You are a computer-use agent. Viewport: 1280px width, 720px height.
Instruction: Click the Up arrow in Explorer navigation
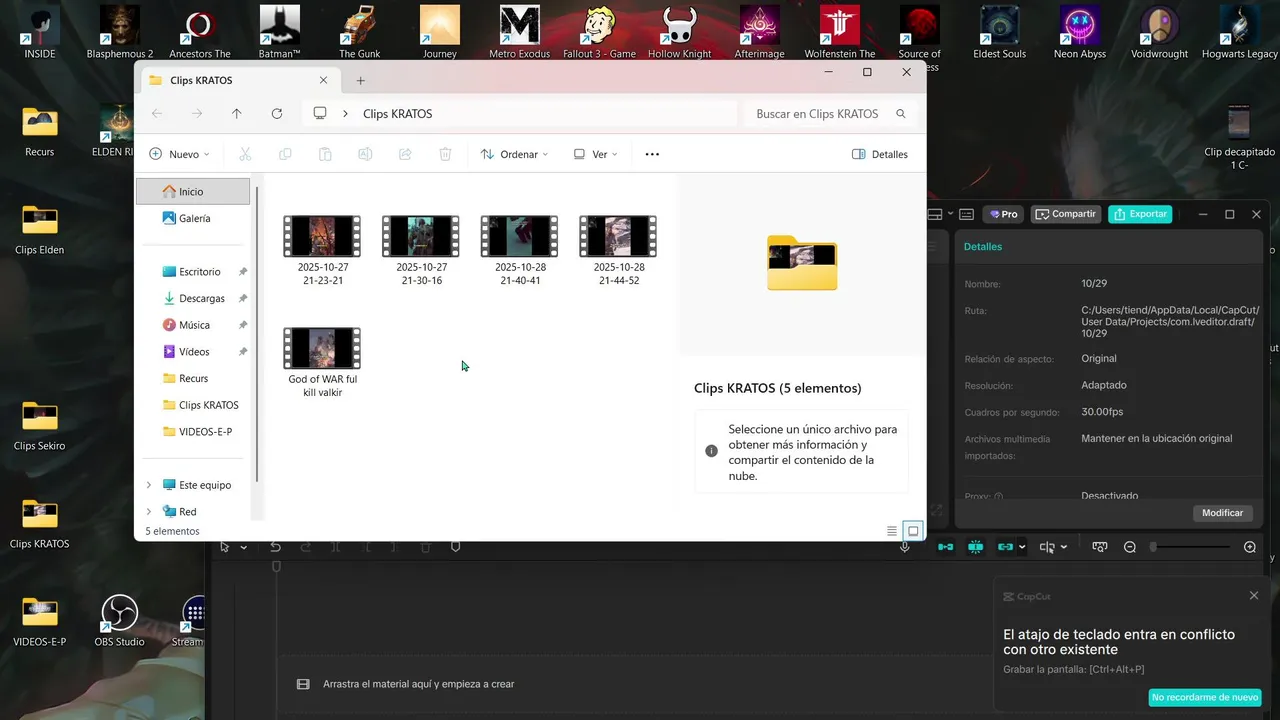(x=237, y=114)
